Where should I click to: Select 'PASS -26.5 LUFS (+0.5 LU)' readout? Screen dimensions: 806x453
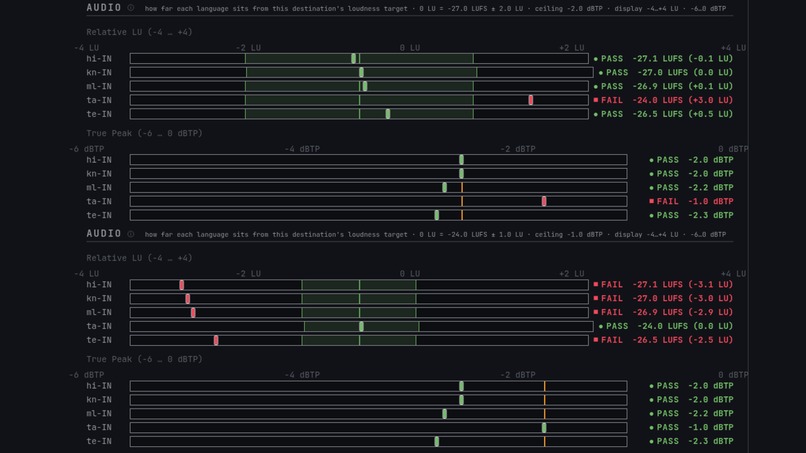pyautogui.click(x=663, y=114)
